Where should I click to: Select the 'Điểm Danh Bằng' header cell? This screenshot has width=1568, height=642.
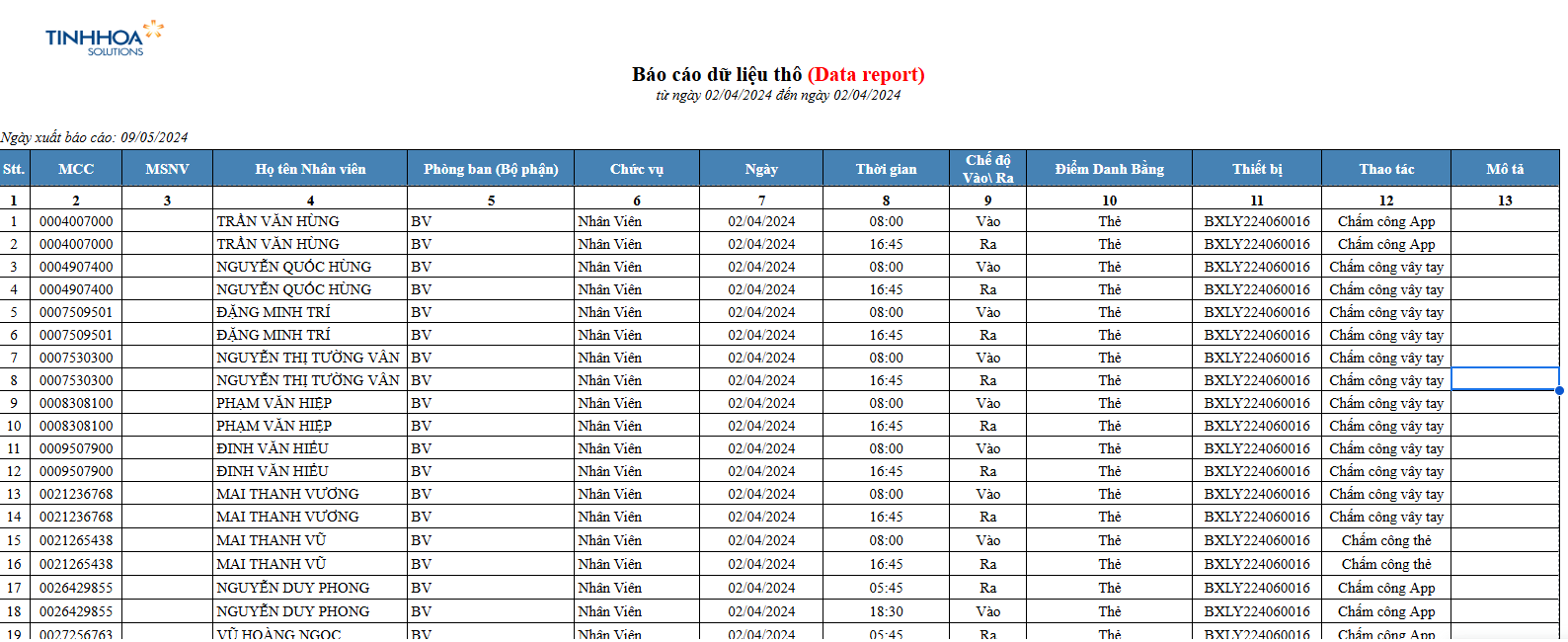coord(1109,169)
